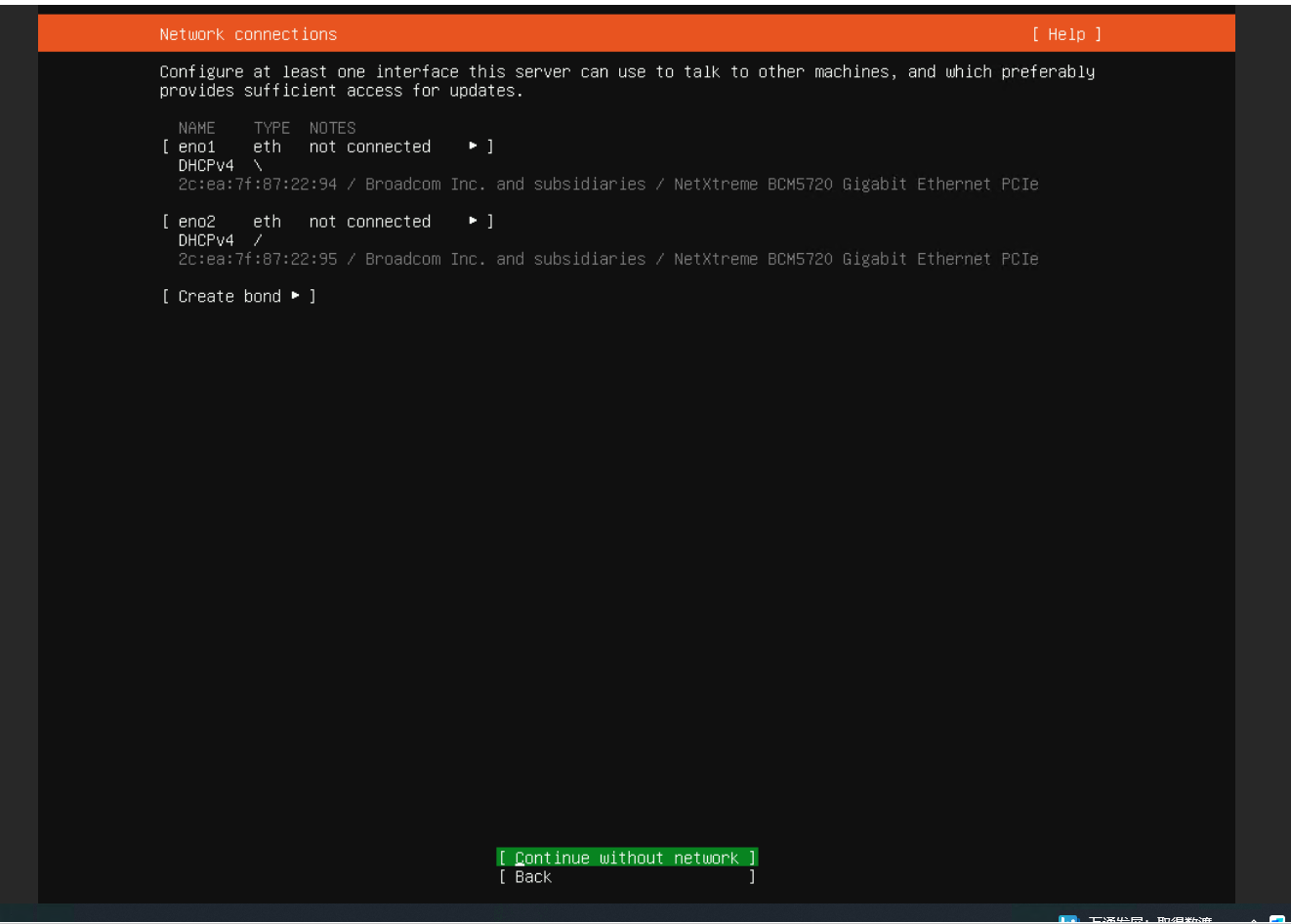Viewport: 1291px width, 924px height.
Task: Click eno2 'not connected' note
Action: point(369,222)
